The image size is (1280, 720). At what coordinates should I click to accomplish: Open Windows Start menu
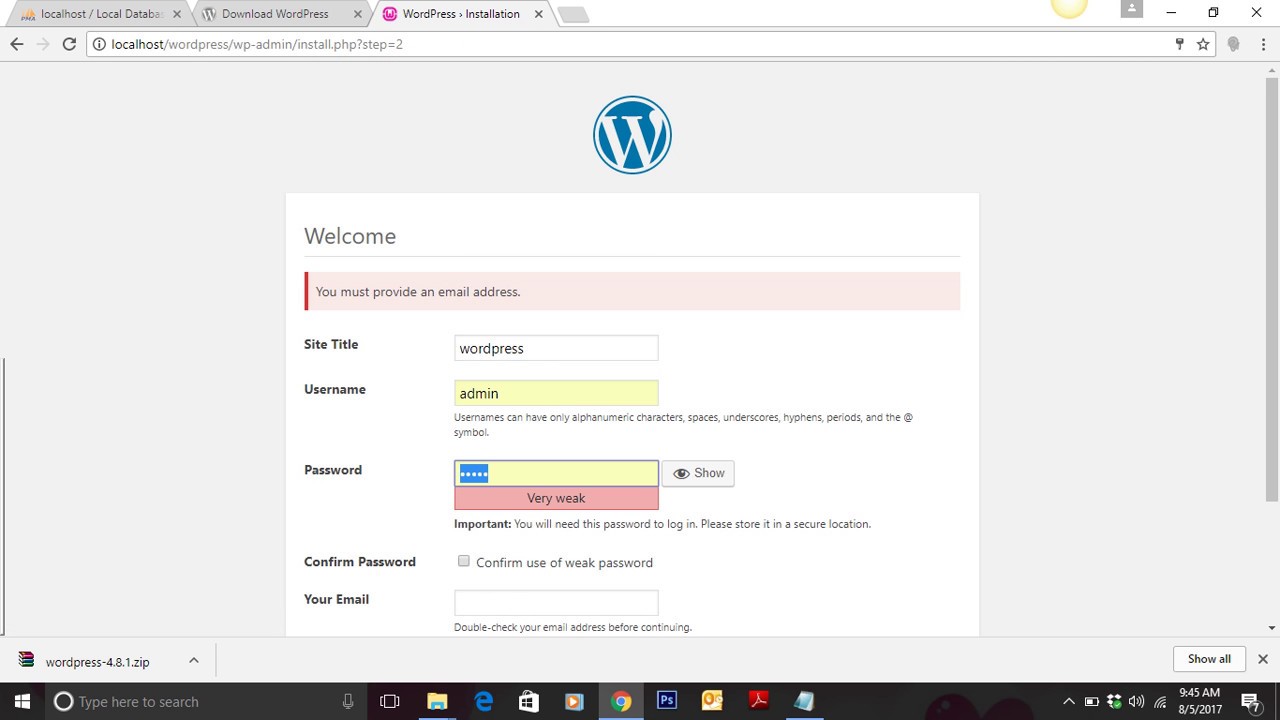22,701
